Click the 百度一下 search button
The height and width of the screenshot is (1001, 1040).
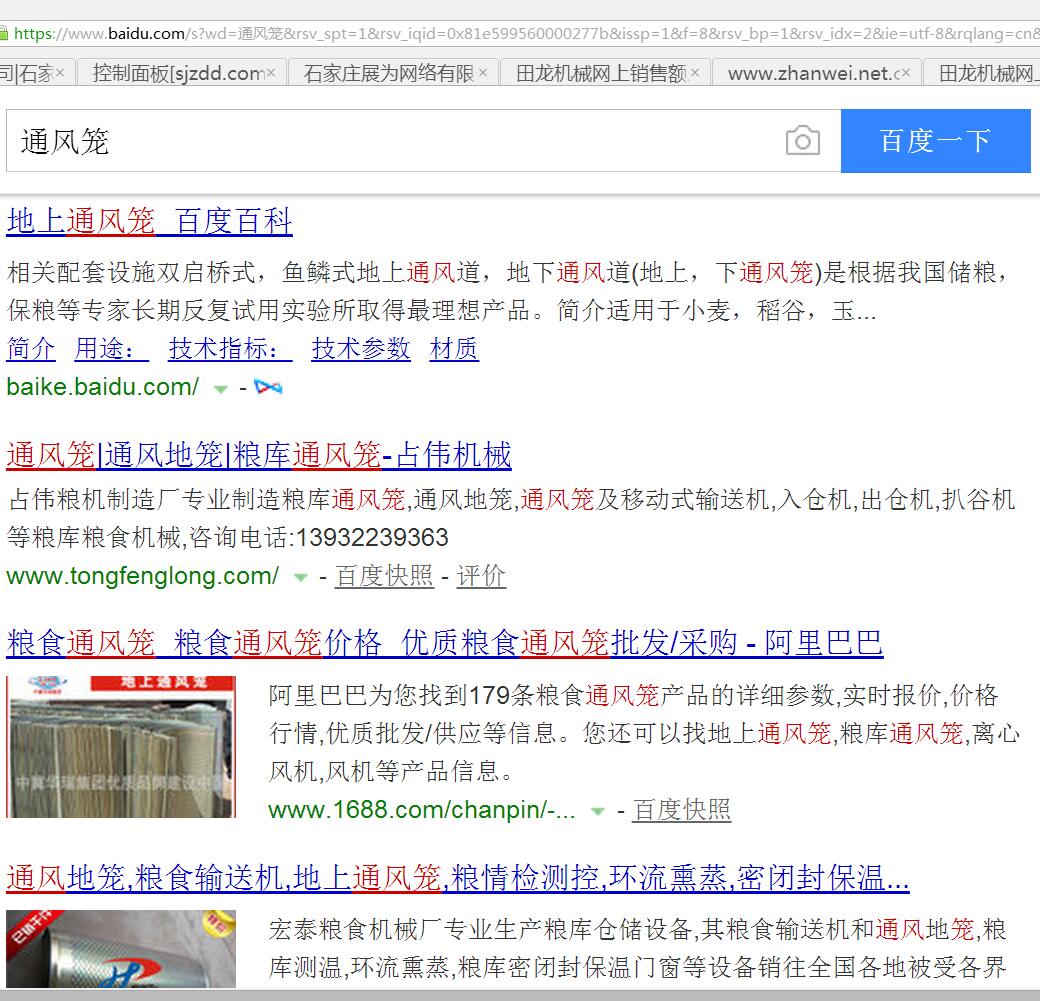pos(935,141)
